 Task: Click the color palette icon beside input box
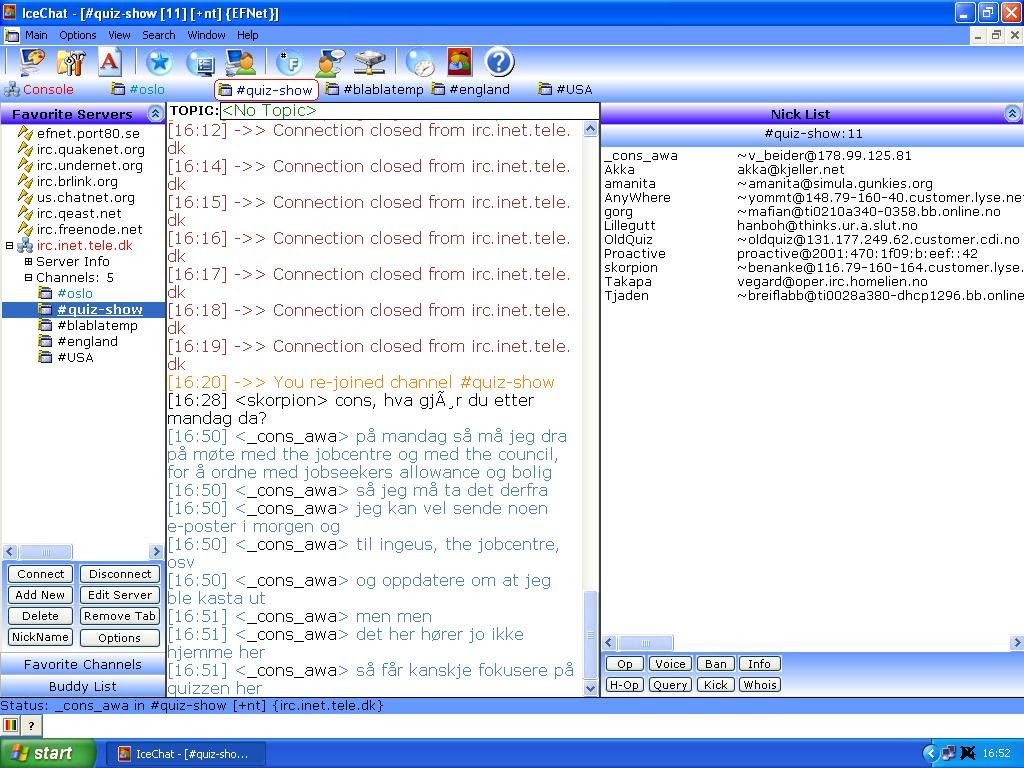tap(11, 725)
